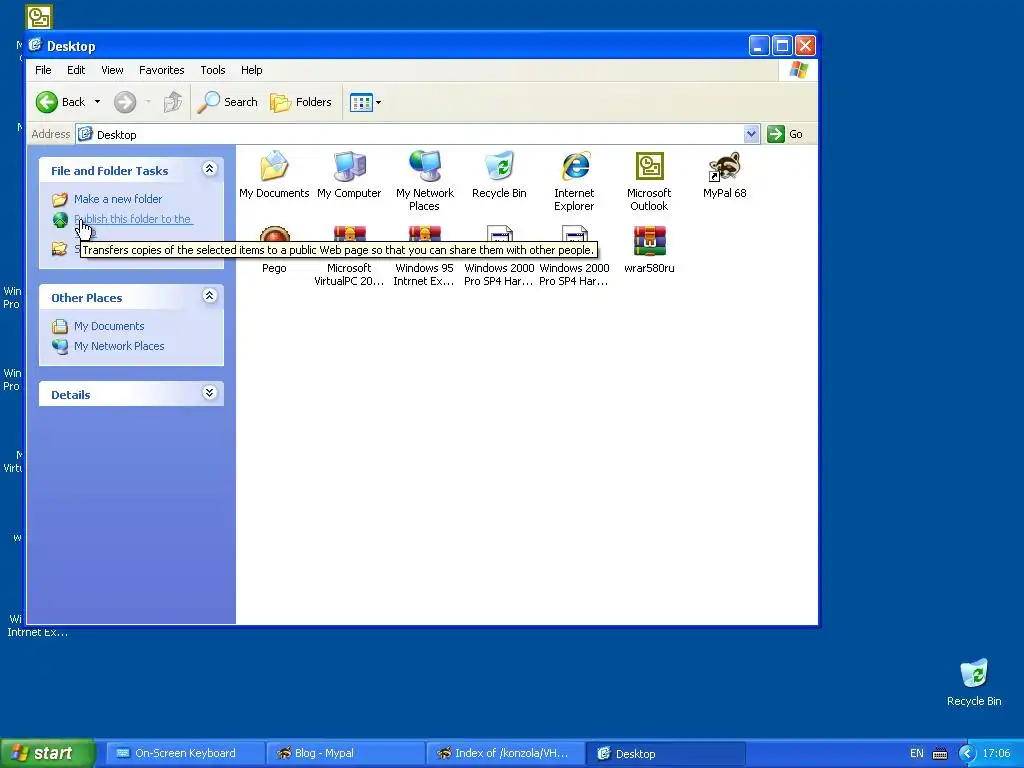Screen dimensions: 1024x768
Task: Open the Views dropdown arrow
Action: (378, 102)
